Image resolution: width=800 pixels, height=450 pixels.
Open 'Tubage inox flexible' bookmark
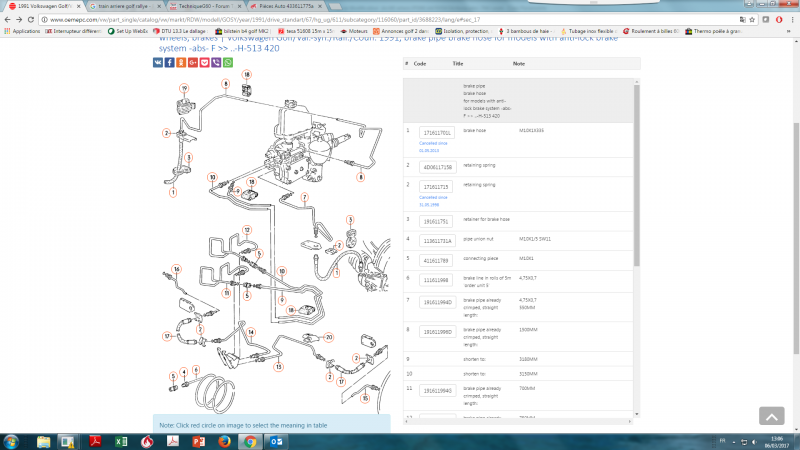click(x=589, y=31)
